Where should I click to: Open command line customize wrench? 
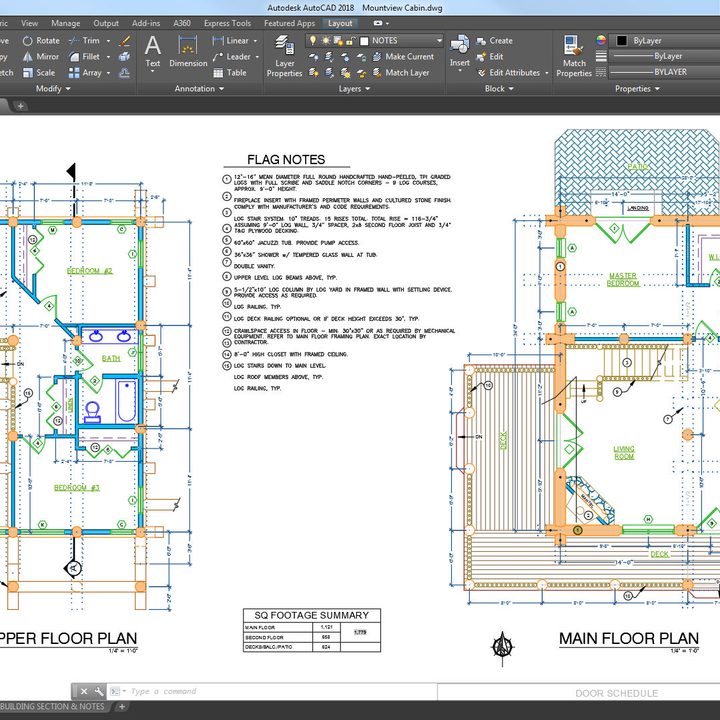coord(99,691)
